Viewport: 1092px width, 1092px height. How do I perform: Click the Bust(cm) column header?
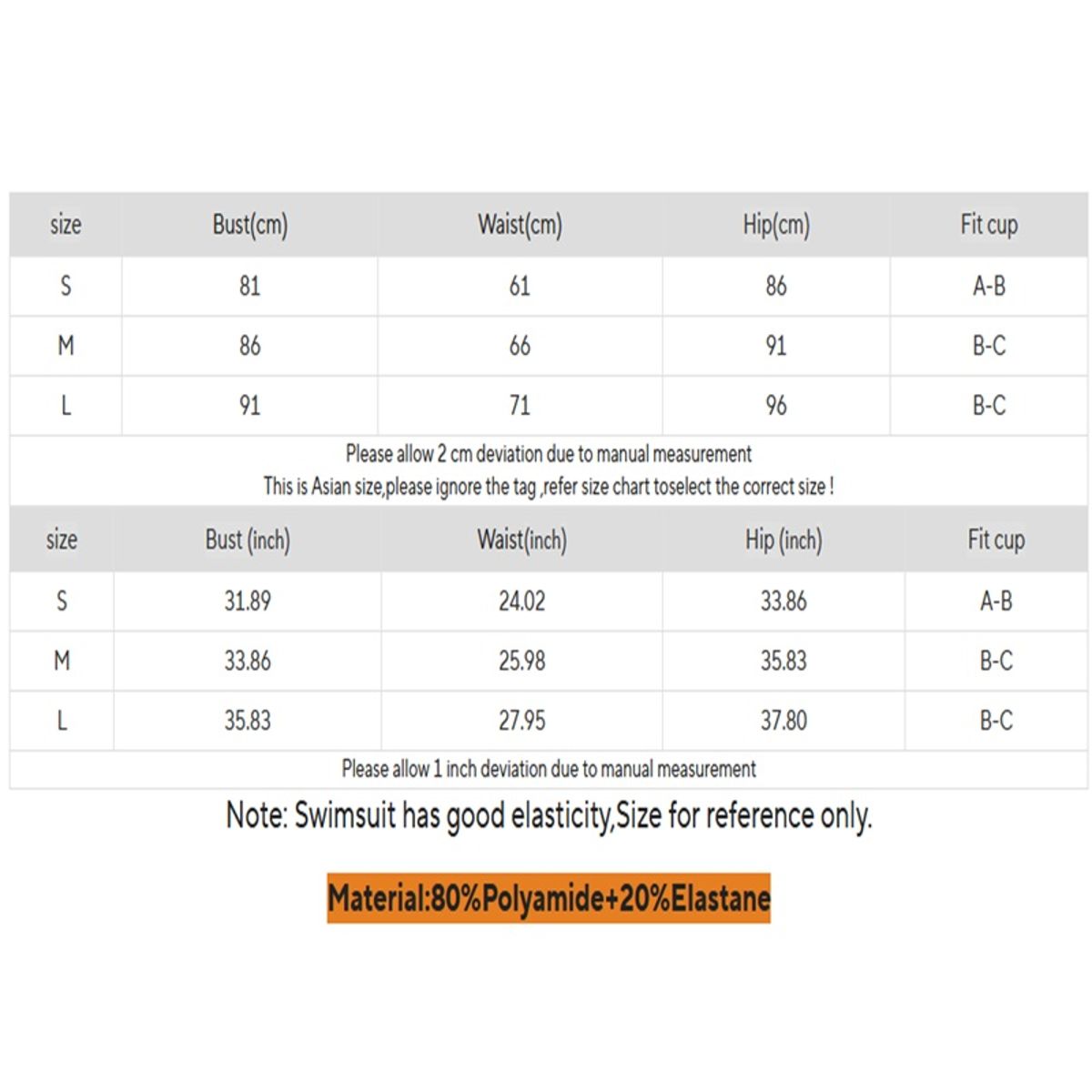click(x=250, y=225)
